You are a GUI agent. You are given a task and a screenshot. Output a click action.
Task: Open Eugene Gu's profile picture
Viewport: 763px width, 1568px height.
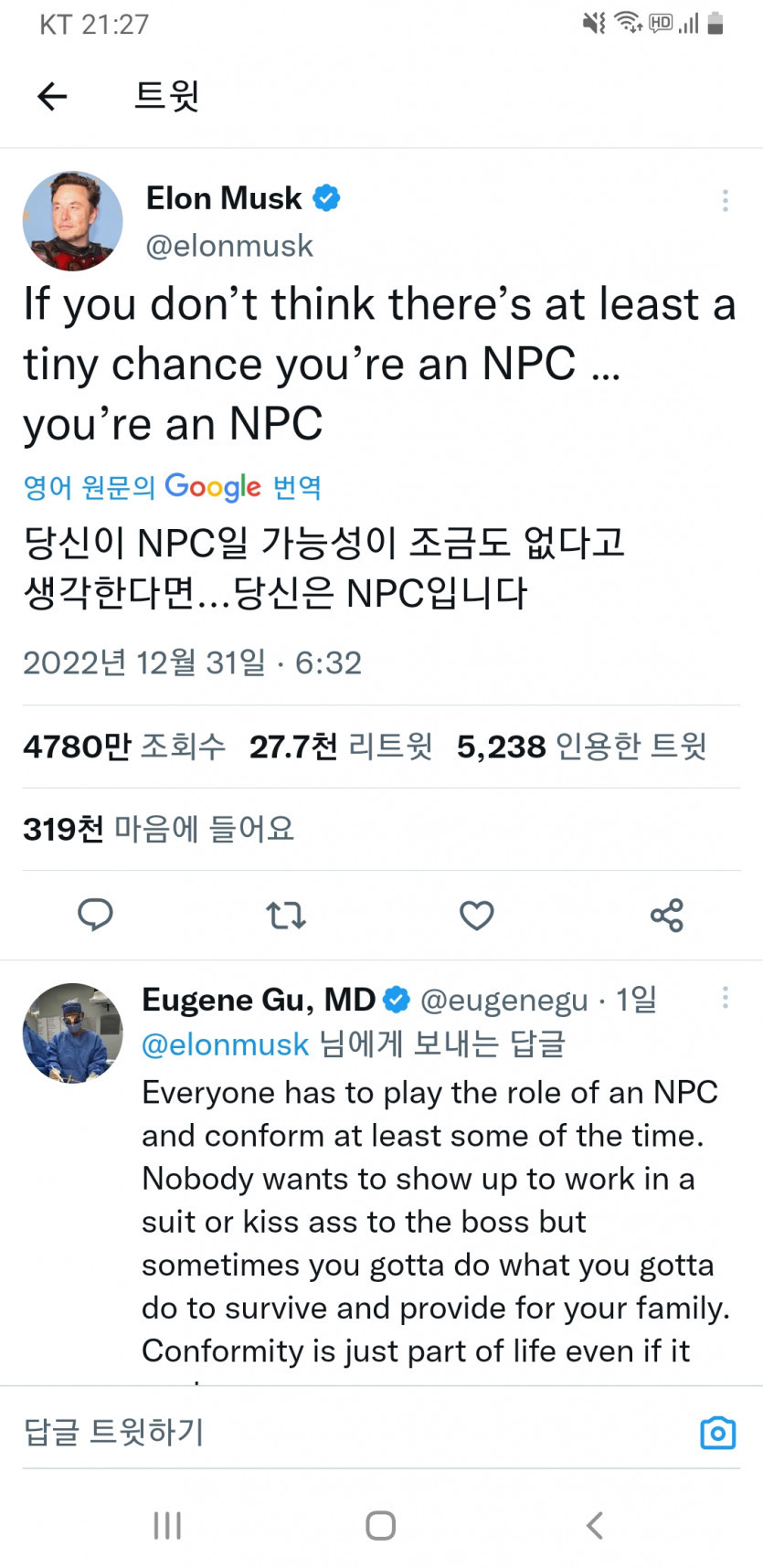[72, 1033]
